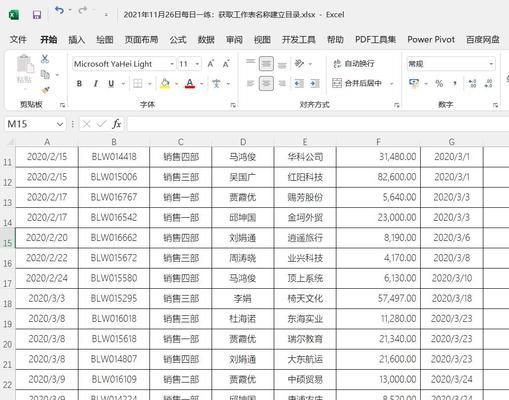The height and width of the screenshot is (400, 509).
Task: Switch to the 数据 Data tab
Action: [x=206, y=39]
